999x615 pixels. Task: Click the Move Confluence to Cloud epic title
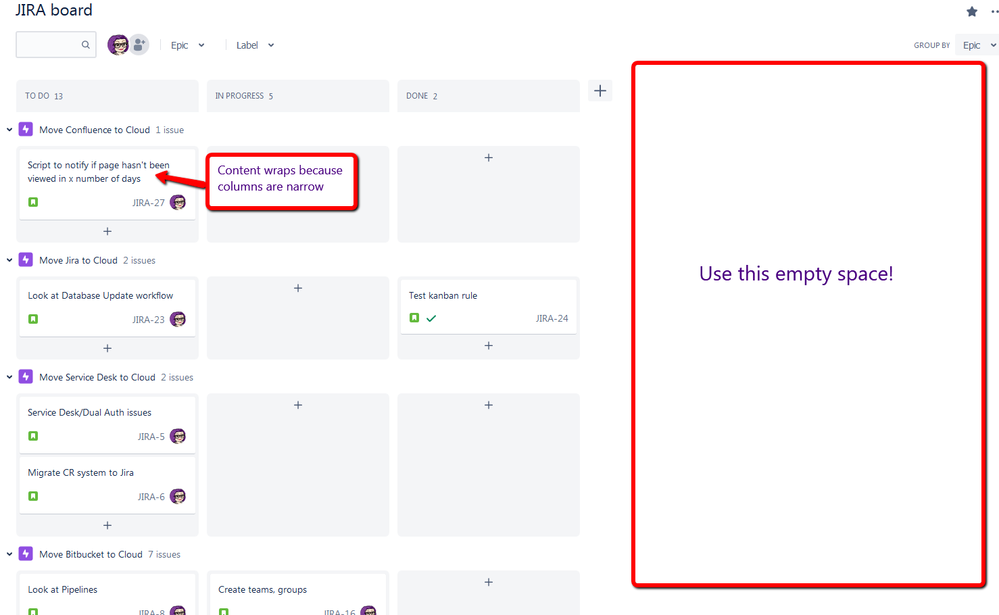(94, 129)
